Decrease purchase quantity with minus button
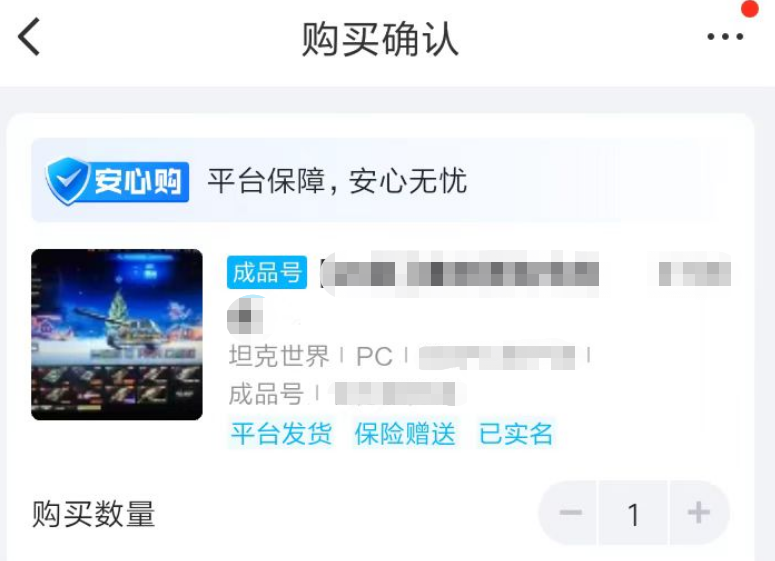The width and height of the screenshot is (775, 561). click(x=570, y=513)
